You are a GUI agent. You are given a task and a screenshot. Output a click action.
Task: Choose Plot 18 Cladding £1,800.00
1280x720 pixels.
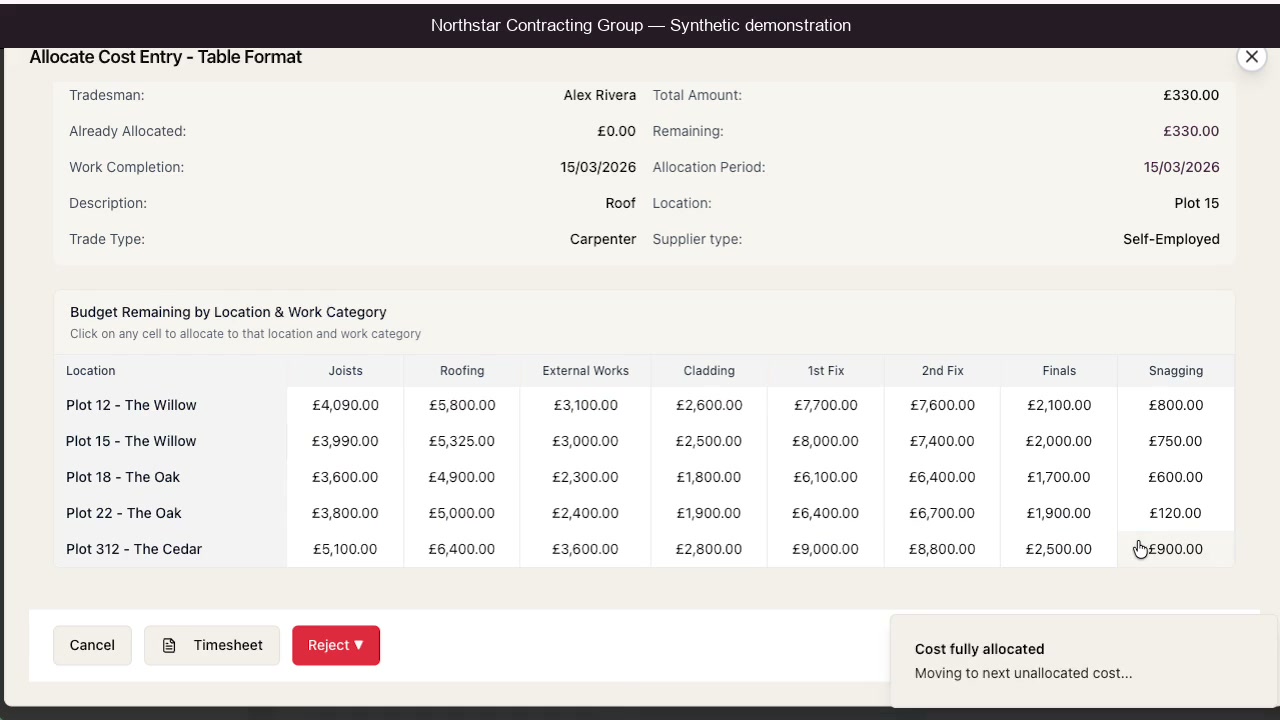pos(709,477)
